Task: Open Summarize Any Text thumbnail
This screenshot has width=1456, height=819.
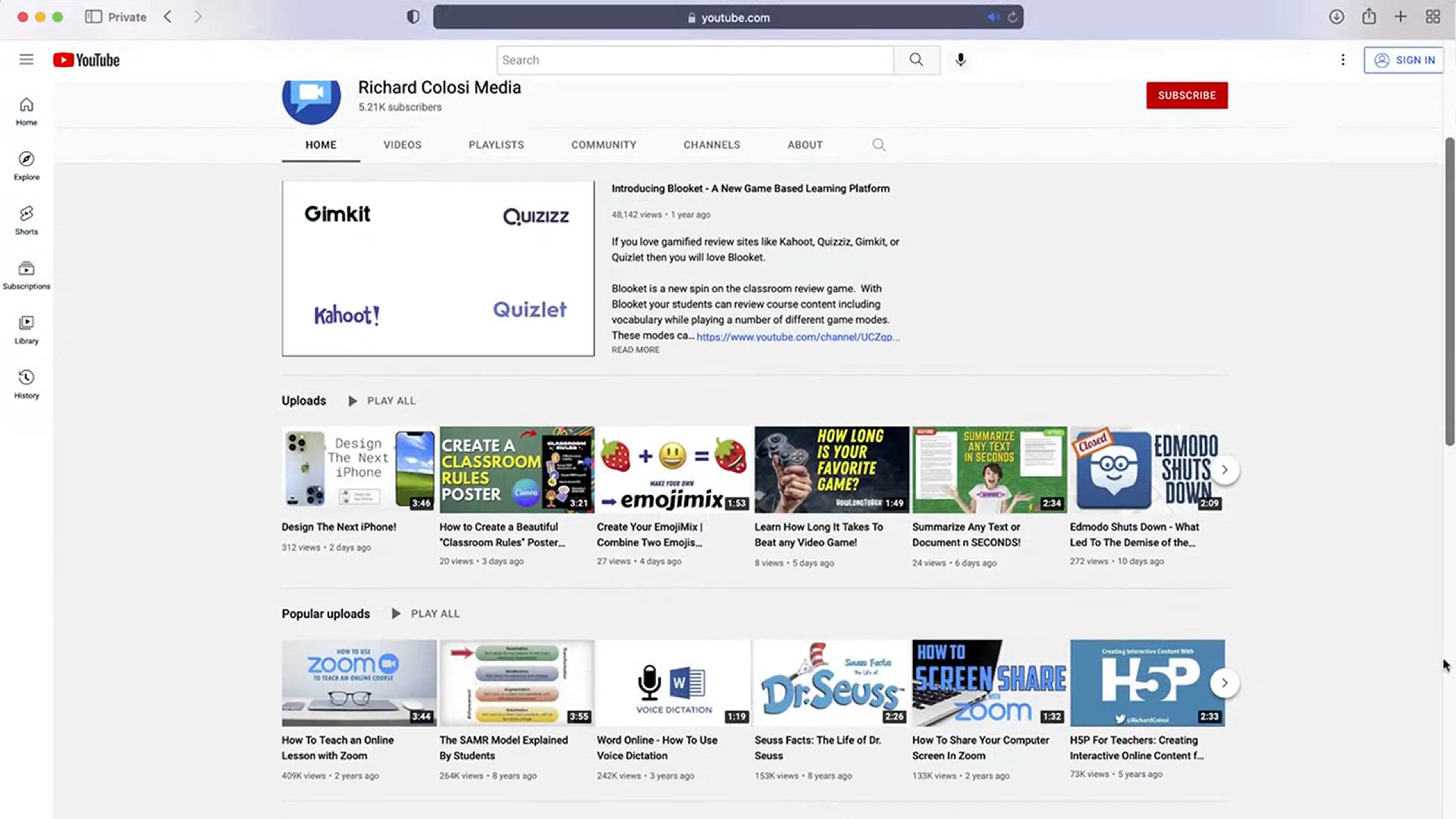Action: [x=990, y=470]
